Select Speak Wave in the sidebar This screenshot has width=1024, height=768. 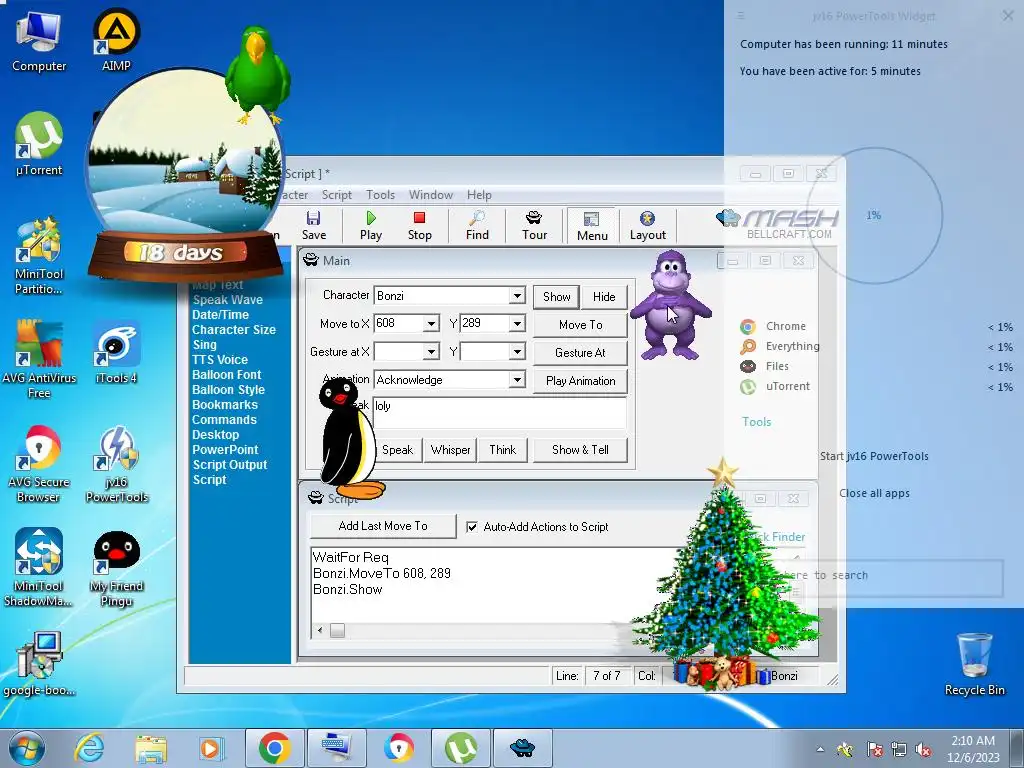coord(227,300)
